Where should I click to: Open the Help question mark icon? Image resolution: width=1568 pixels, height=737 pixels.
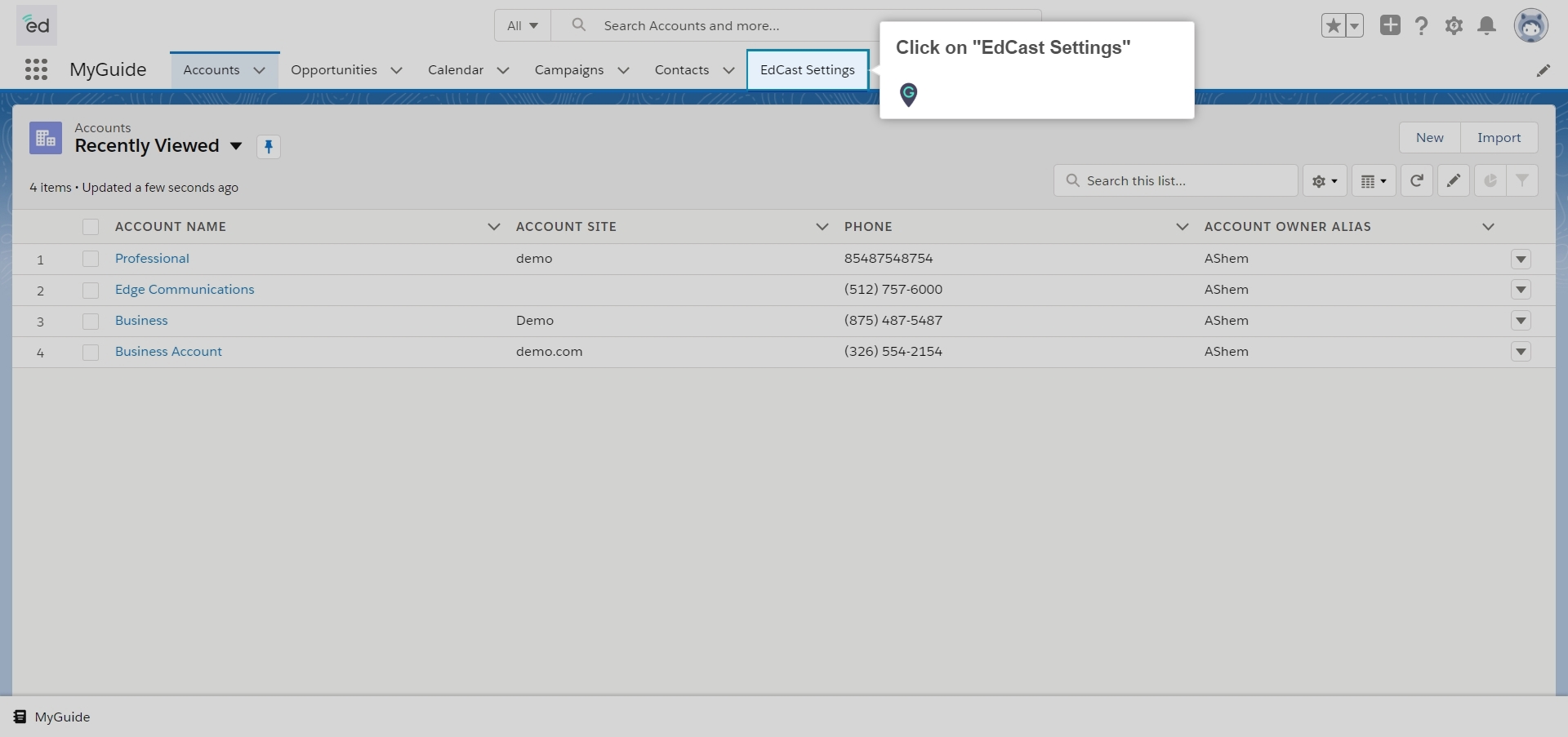[x=1422, y=26]
